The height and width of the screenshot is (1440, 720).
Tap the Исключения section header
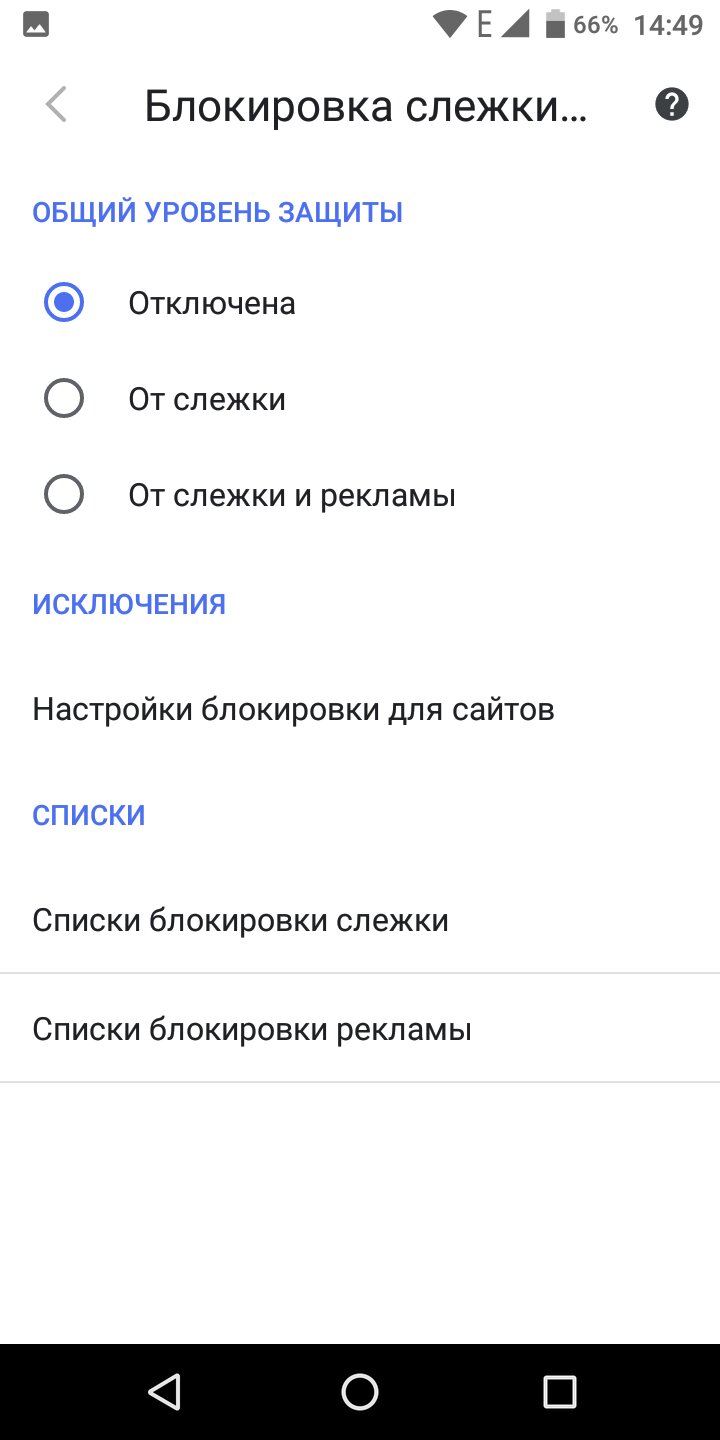click(129, 604)
